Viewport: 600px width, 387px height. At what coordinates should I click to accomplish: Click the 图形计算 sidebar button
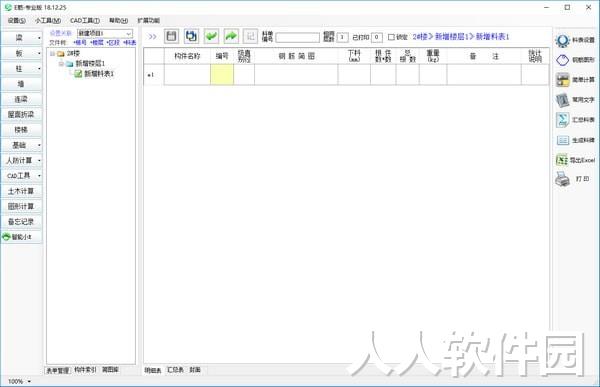(21, 206)
